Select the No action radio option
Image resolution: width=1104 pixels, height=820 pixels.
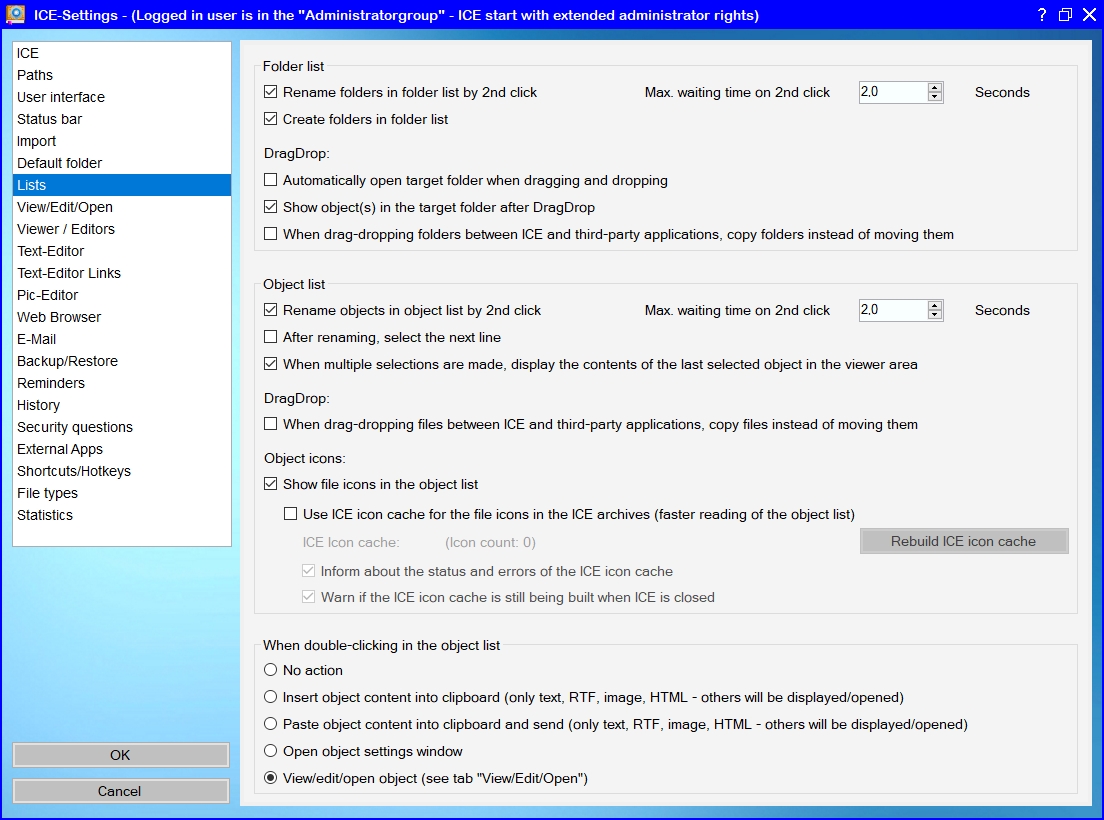(271, 670)
